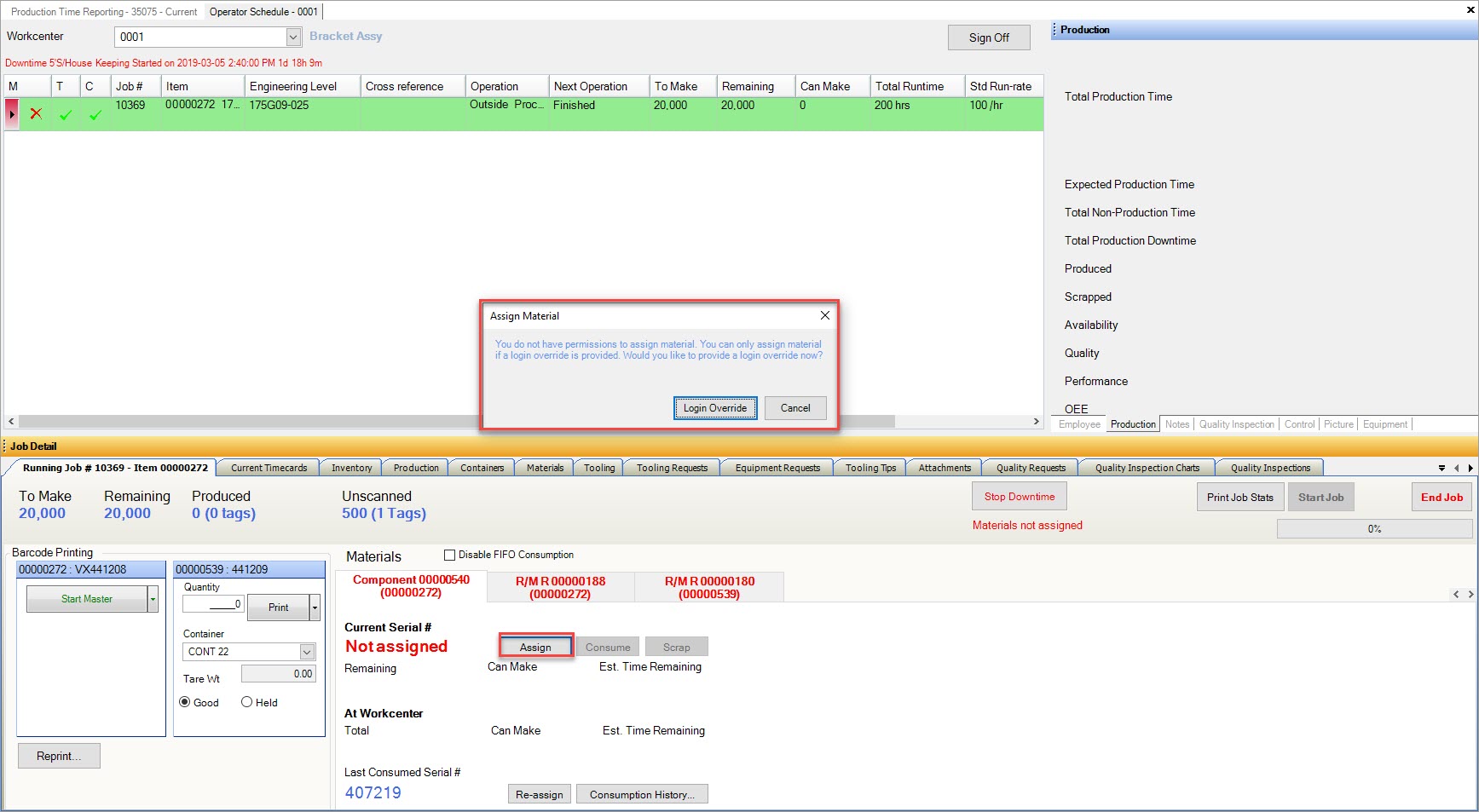Image resolution: width=1479 pixels, height=812 pixels.
Task: Click the Login Override button
Action: (715, 408)
